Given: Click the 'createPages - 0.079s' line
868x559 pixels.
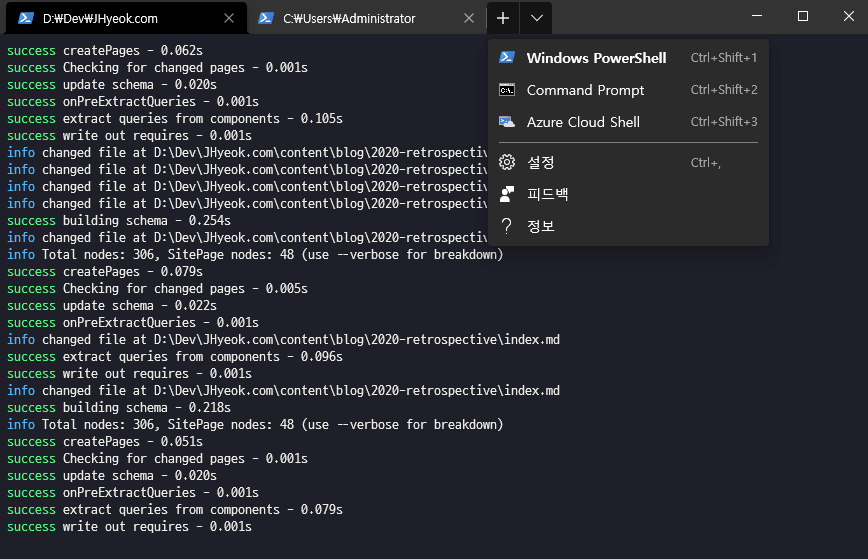Looking at the screenshot, I should coord(105,271).
